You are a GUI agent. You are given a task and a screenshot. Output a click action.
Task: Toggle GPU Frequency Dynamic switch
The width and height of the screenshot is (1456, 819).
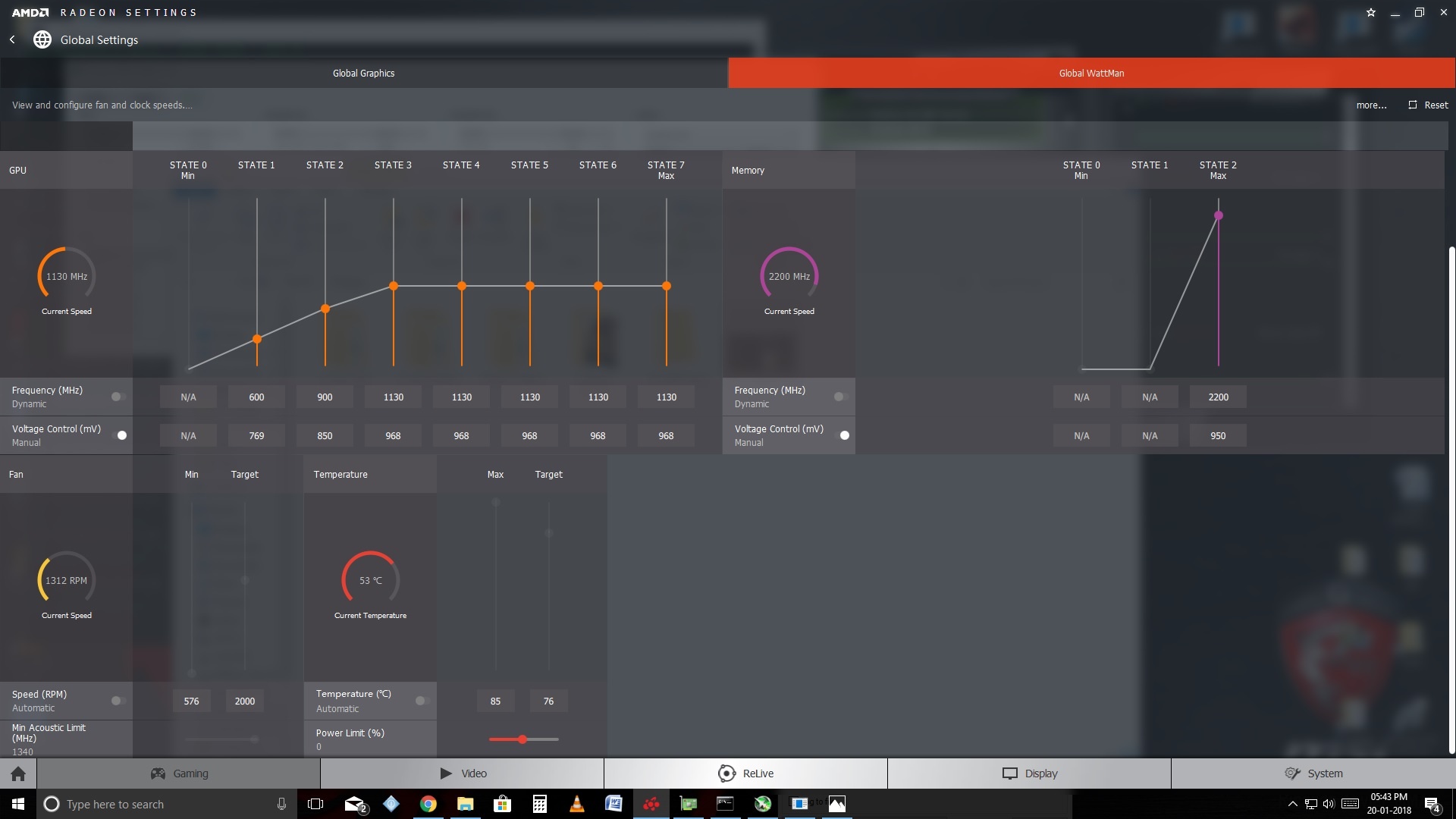click(x=118, y=397)
